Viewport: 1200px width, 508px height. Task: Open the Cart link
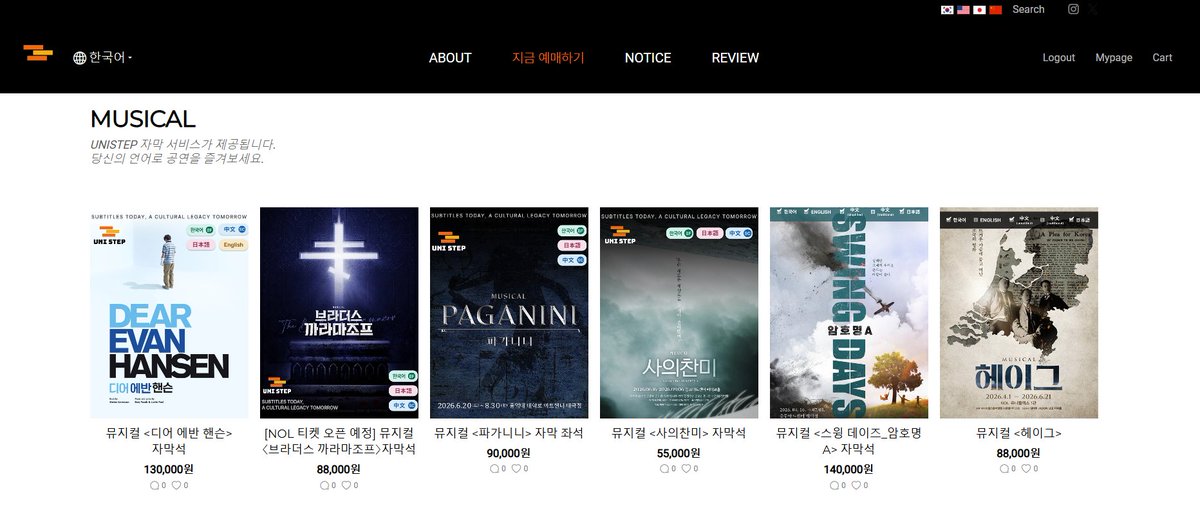pyautogui.click(x=1162, y=58)
